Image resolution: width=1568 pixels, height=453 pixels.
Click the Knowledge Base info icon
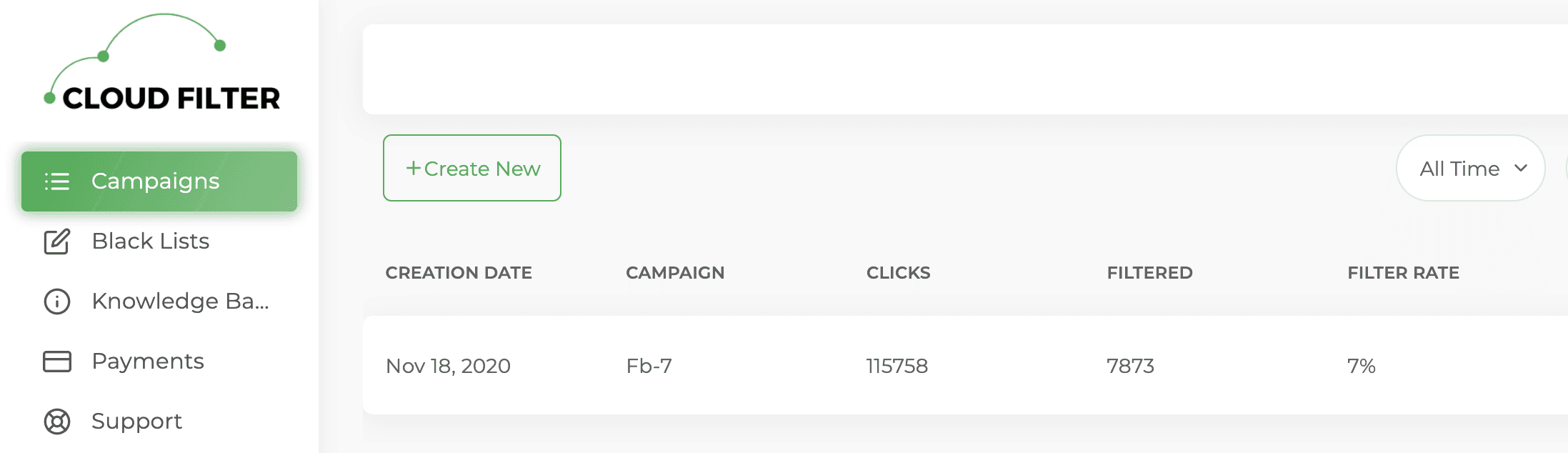(57, 302)
